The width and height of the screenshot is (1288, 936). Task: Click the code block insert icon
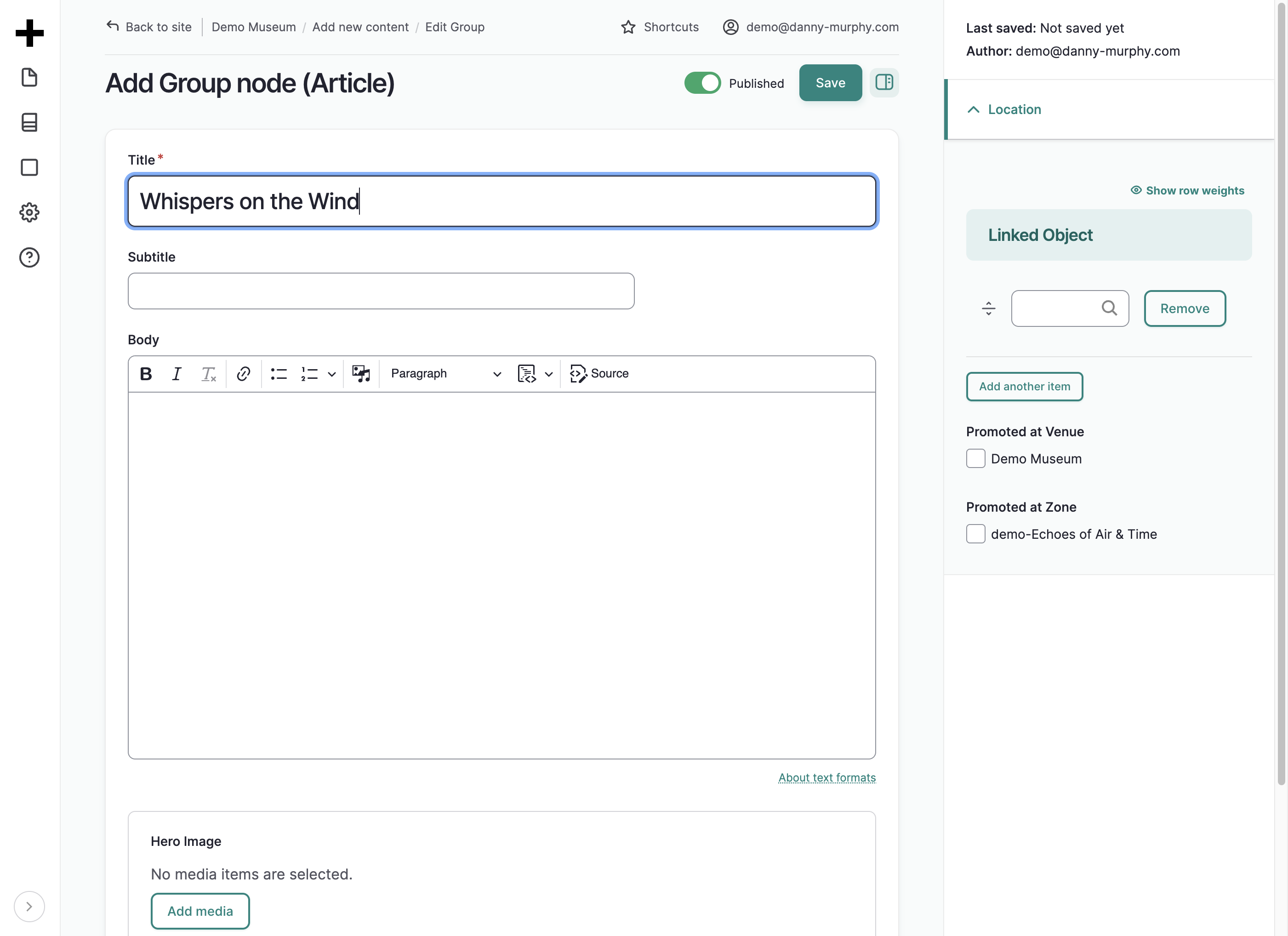pyautogui.click(x=526, y=374)
